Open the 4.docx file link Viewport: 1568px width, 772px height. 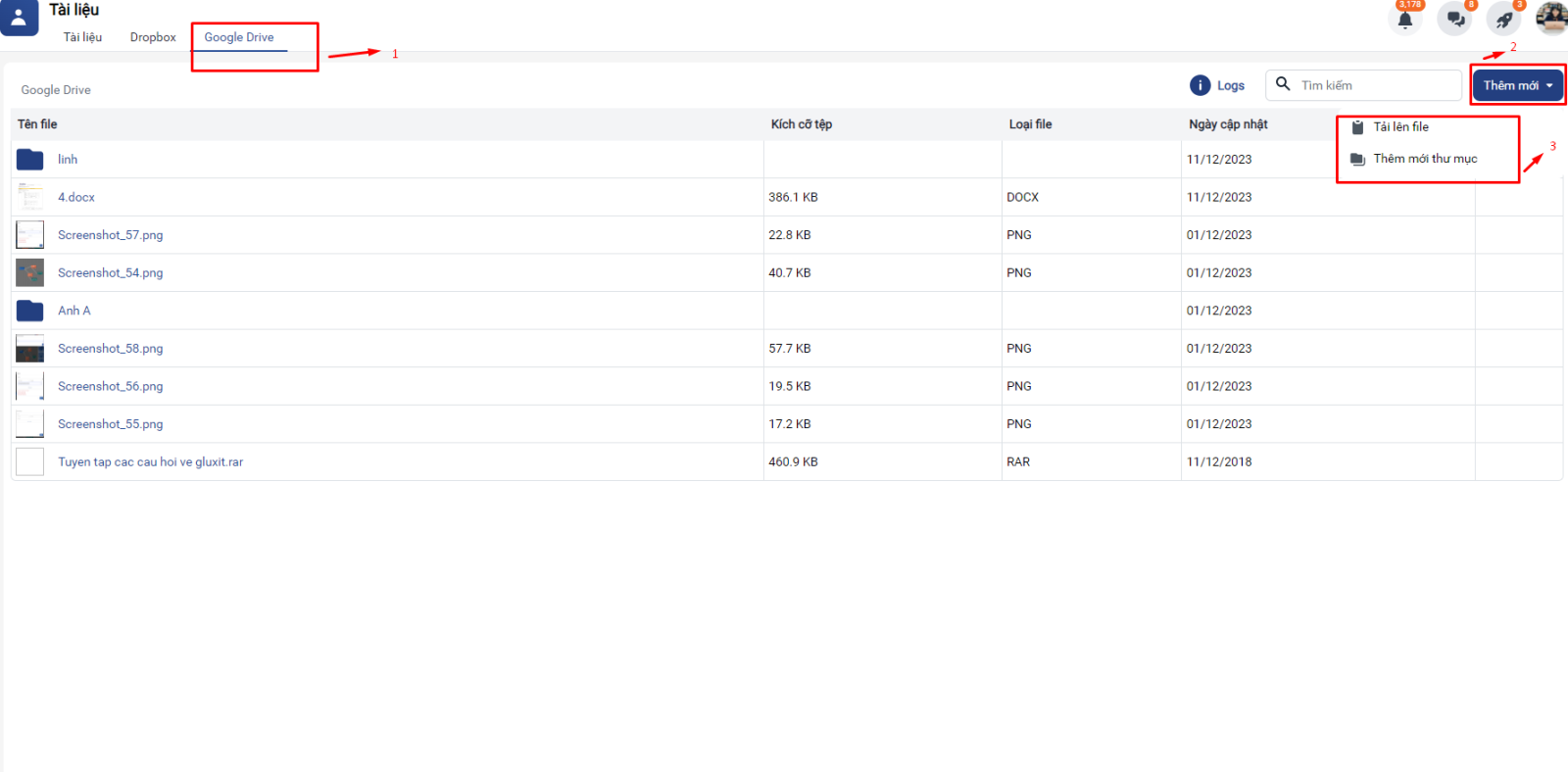(x=76, y=197)
